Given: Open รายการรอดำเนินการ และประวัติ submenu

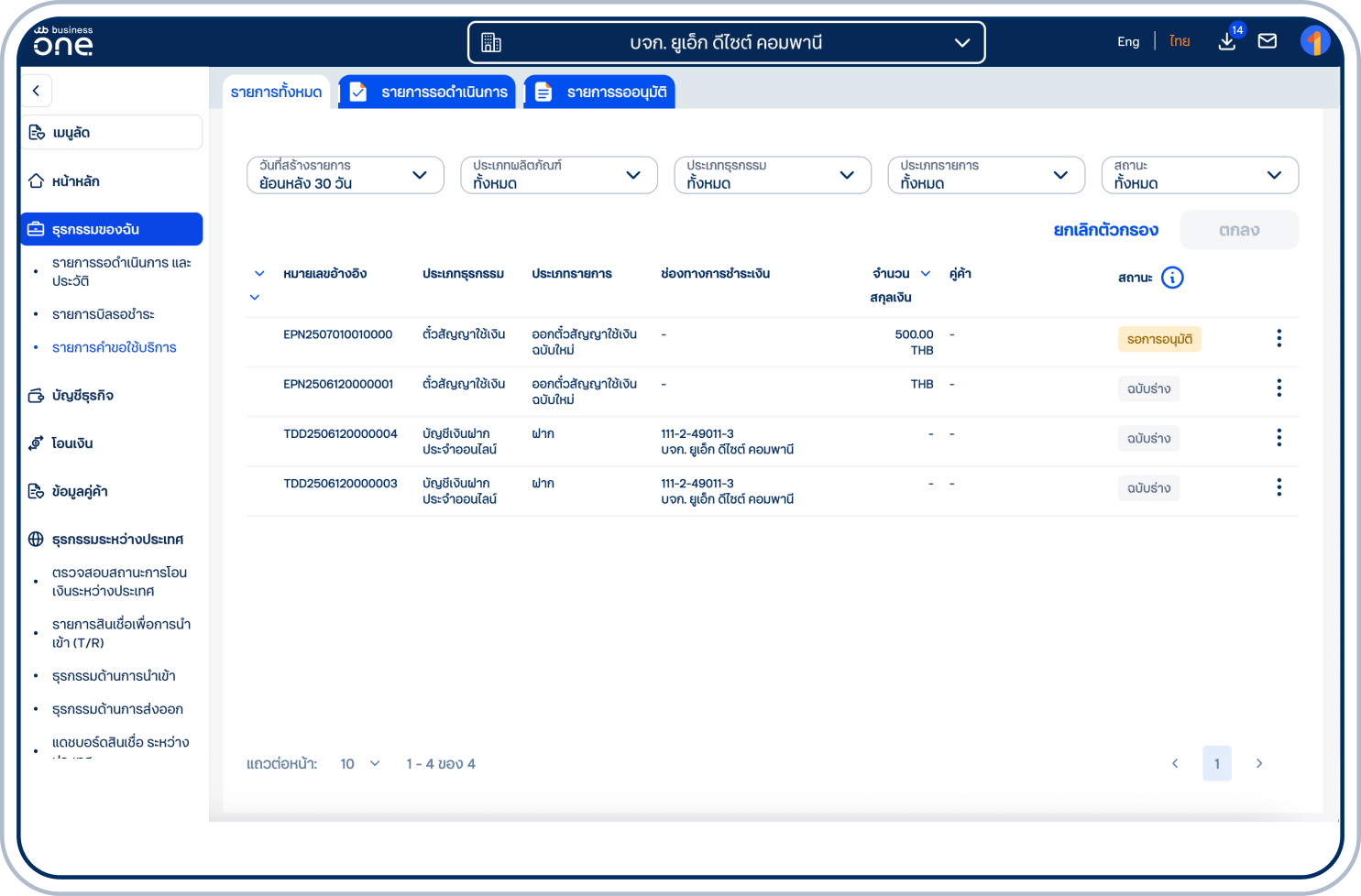Looking at the screenshot, I should click(x=122, y=272).
